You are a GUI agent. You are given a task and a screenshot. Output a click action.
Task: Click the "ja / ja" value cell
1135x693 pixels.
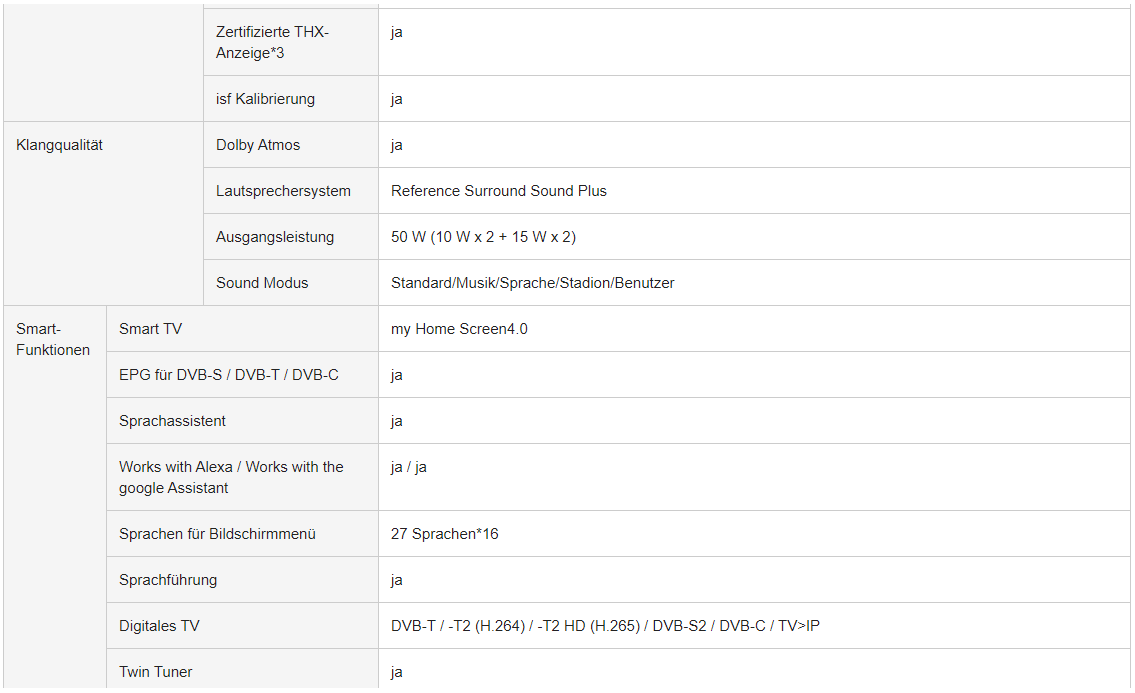[x=409, y=467]
